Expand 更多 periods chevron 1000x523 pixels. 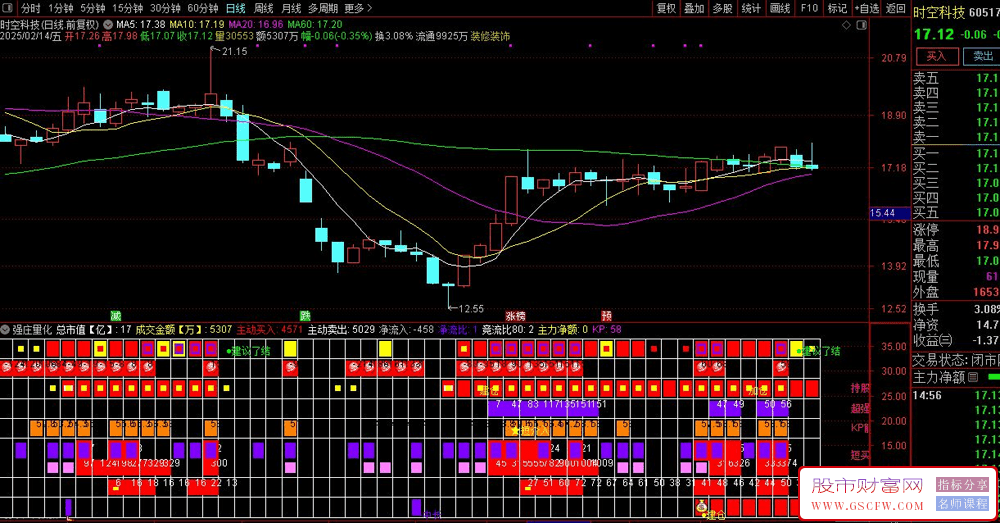click(x=369, y=8)
